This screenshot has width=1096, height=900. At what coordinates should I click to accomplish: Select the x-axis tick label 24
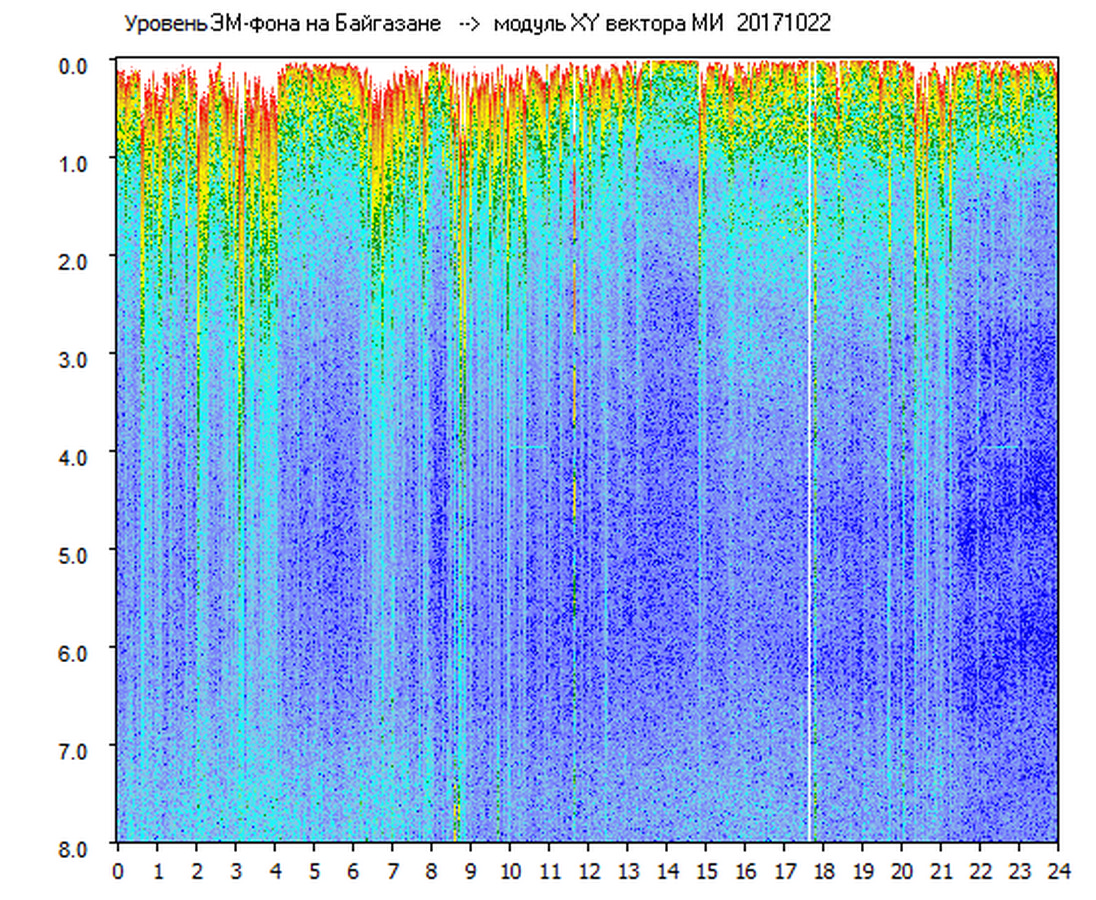pos(1058,871)
